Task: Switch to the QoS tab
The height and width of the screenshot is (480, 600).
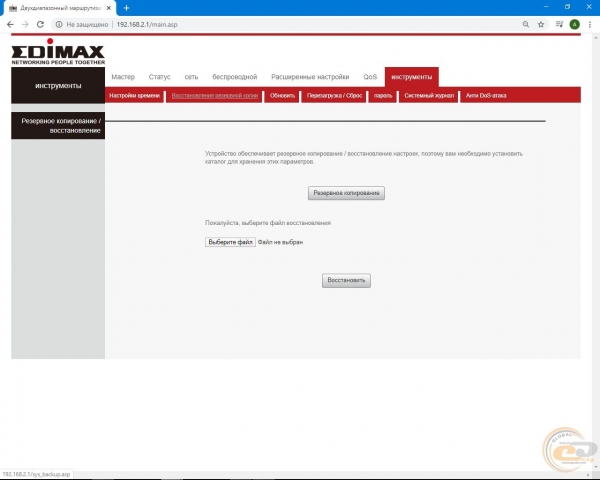Action: click(x=370, y=77)
